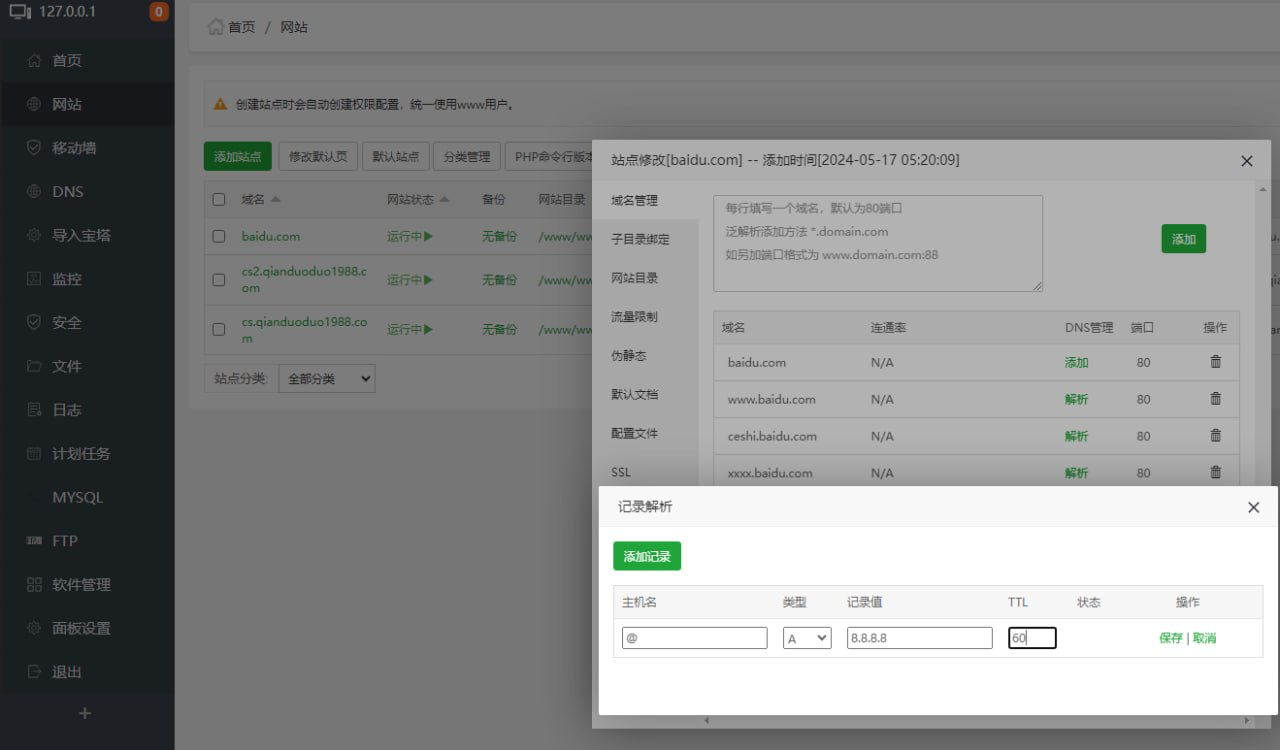
Task: Focus the 记录值 input with 8.8.8.8
Action: [x=919, y=638]
